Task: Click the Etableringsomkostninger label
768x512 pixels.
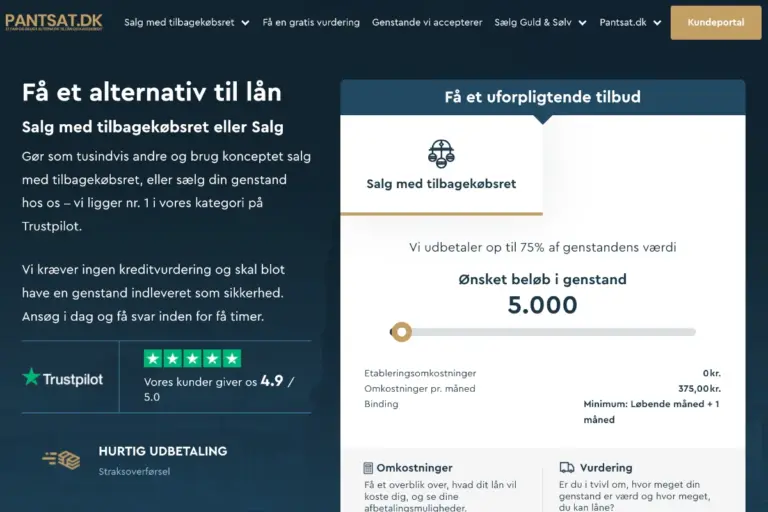Action: [x=420, y=373]
